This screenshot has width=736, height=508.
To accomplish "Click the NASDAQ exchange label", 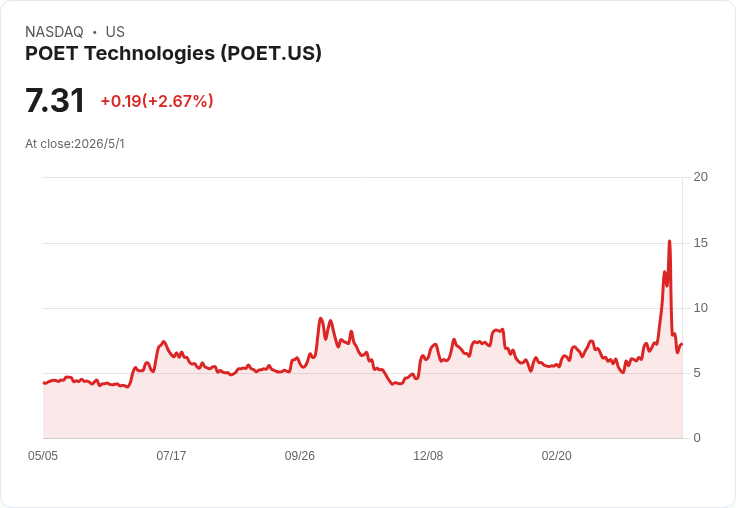I will click(54, 32).
